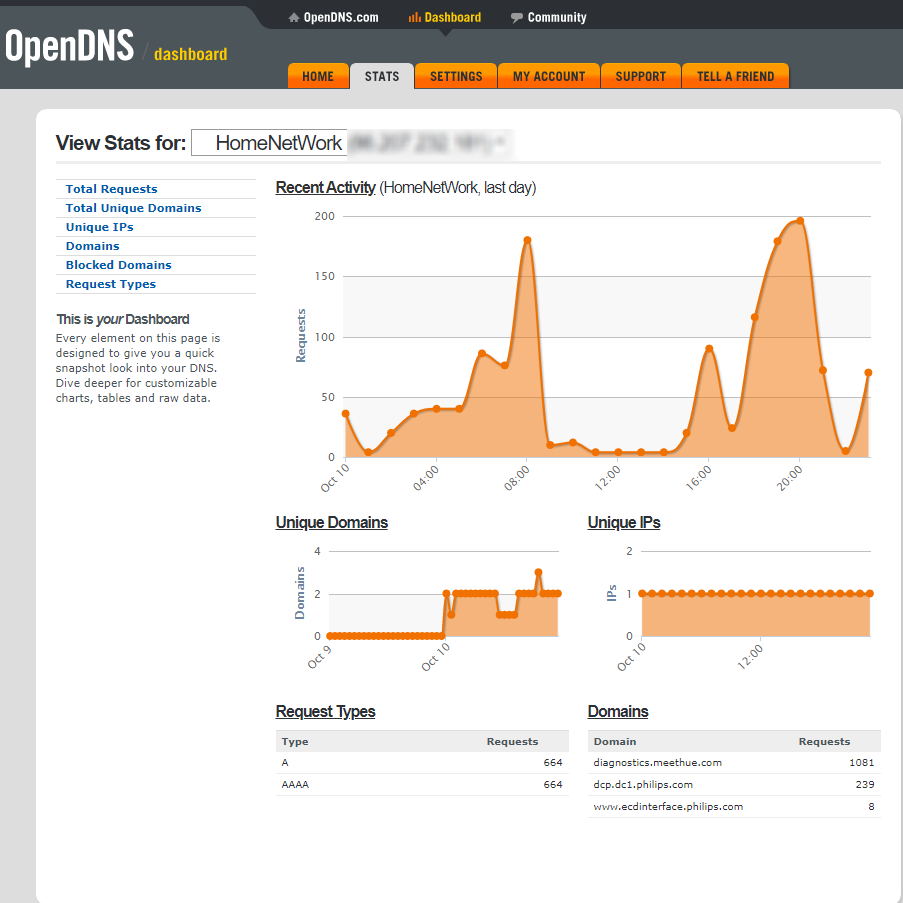Image resolution: width=903 pixels, height=903 pixels.
Task: Click dcp.dc1.philips.com domain row
Action: pyautogui.click(x=734, y=784)
